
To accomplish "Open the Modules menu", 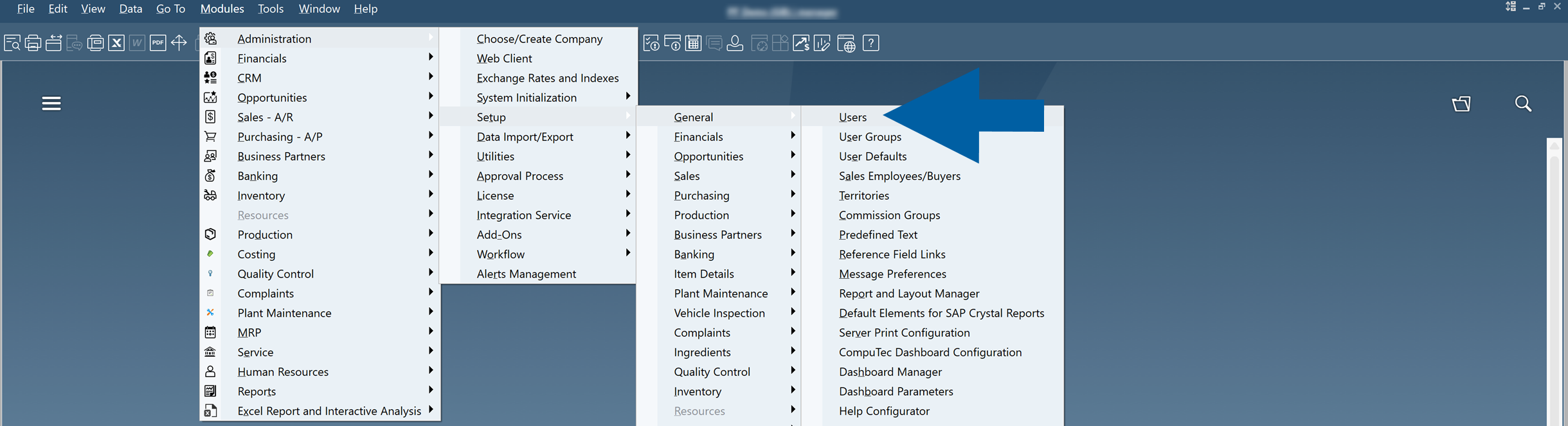I will click(x=222, y=9).
